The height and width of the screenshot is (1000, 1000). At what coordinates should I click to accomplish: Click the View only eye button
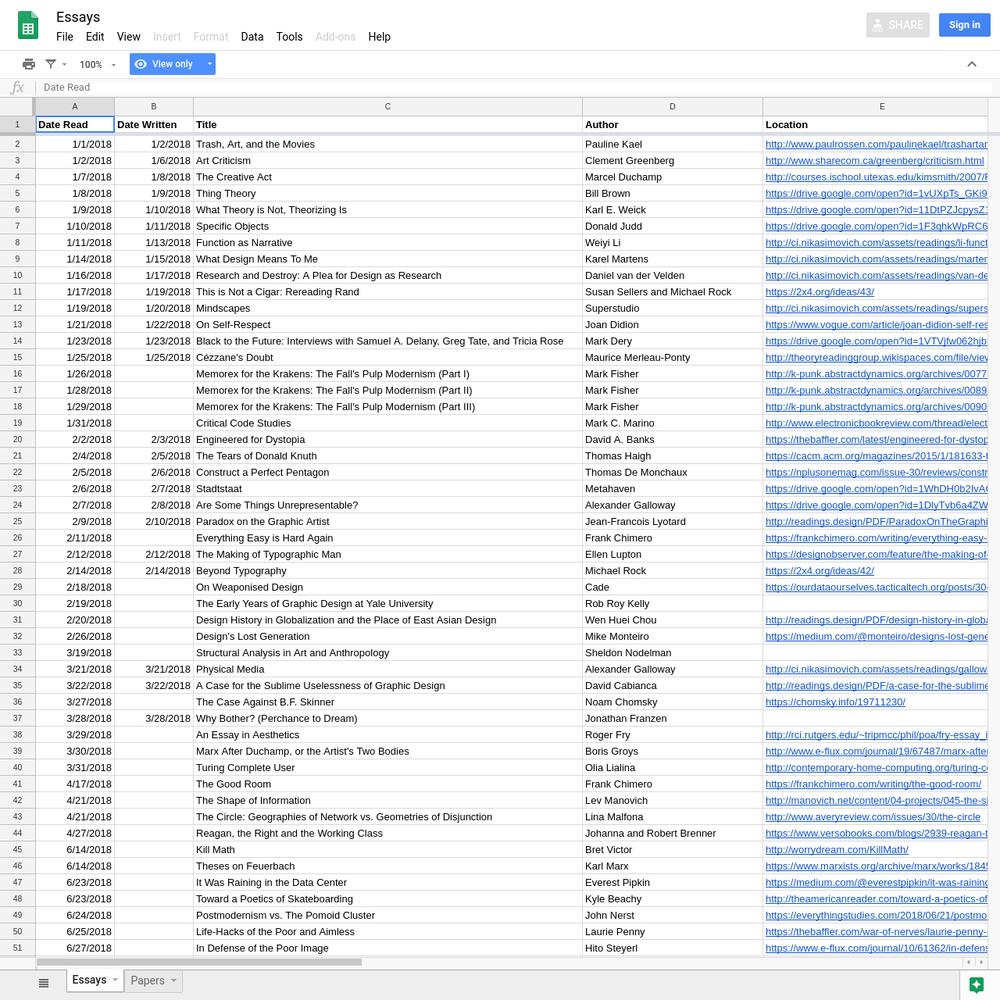(165, 64)
